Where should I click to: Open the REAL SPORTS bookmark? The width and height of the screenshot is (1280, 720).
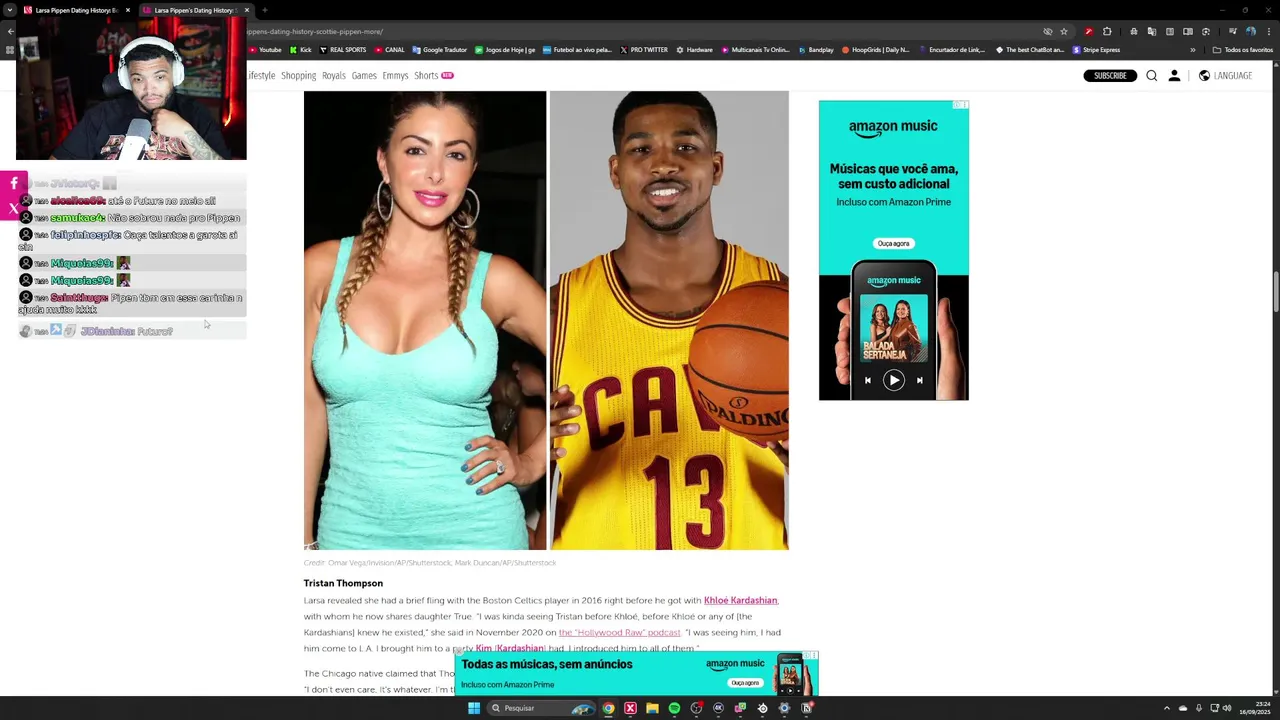tap(342, 50)
